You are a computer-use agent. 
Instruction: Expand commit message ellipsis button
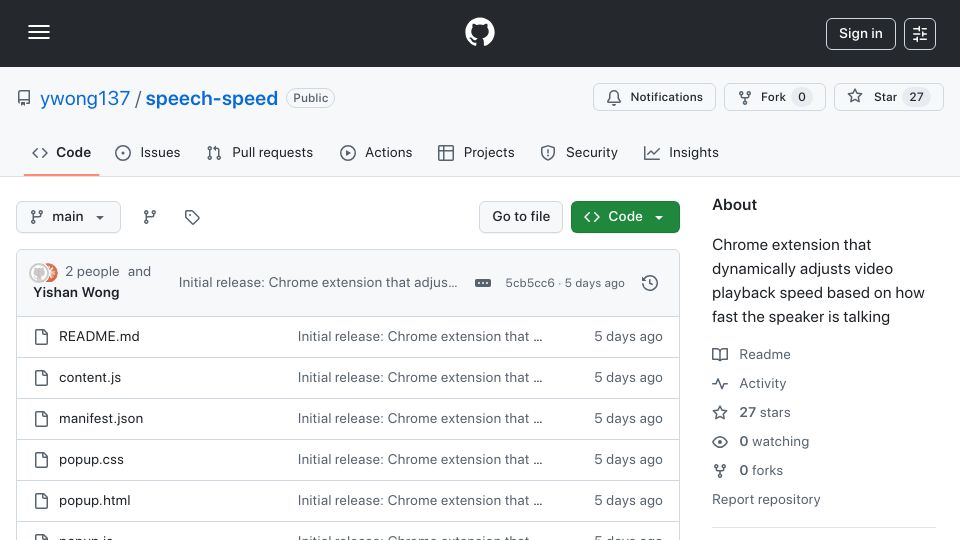click(482, 283)
